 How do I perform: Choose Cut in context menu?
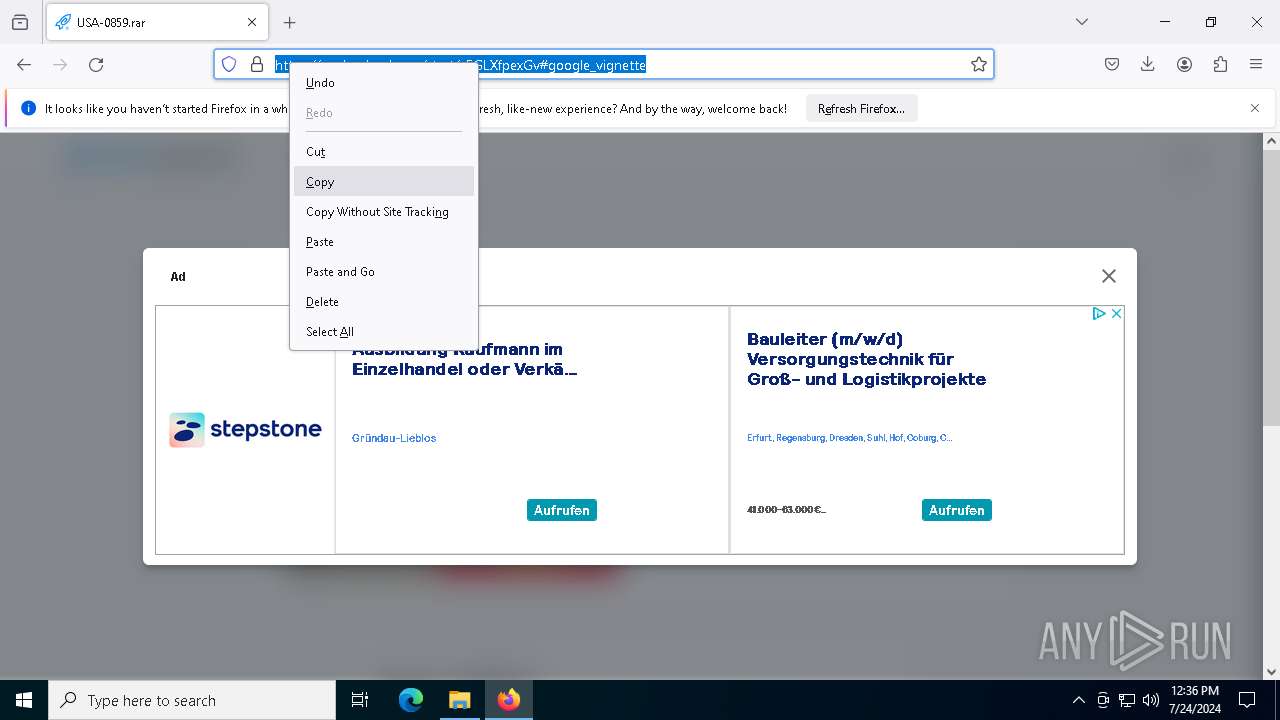click(x=384, y=152)
